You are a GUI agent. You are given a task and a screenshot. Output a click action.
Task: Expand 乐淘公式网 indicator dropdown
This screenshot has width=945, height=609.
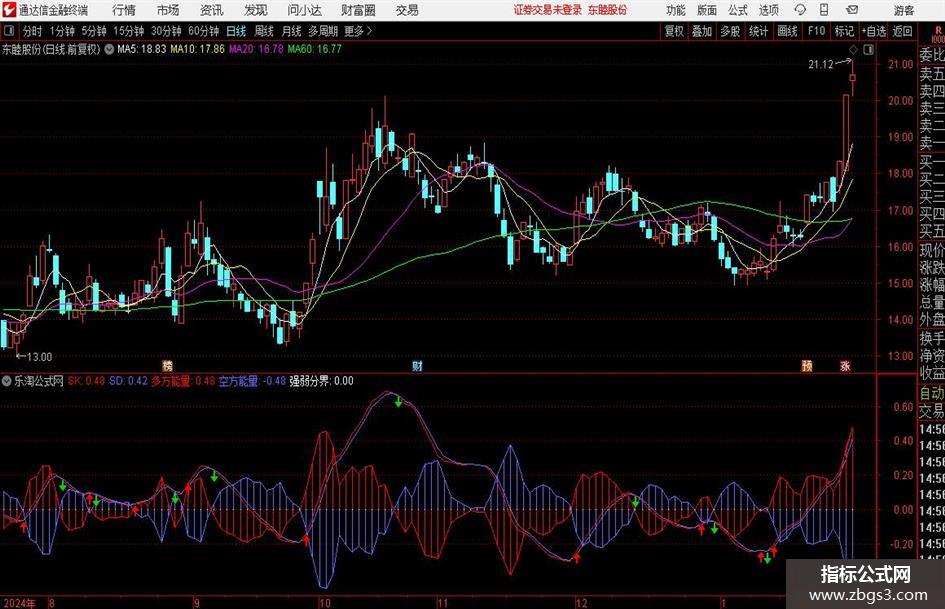(7, 380)
